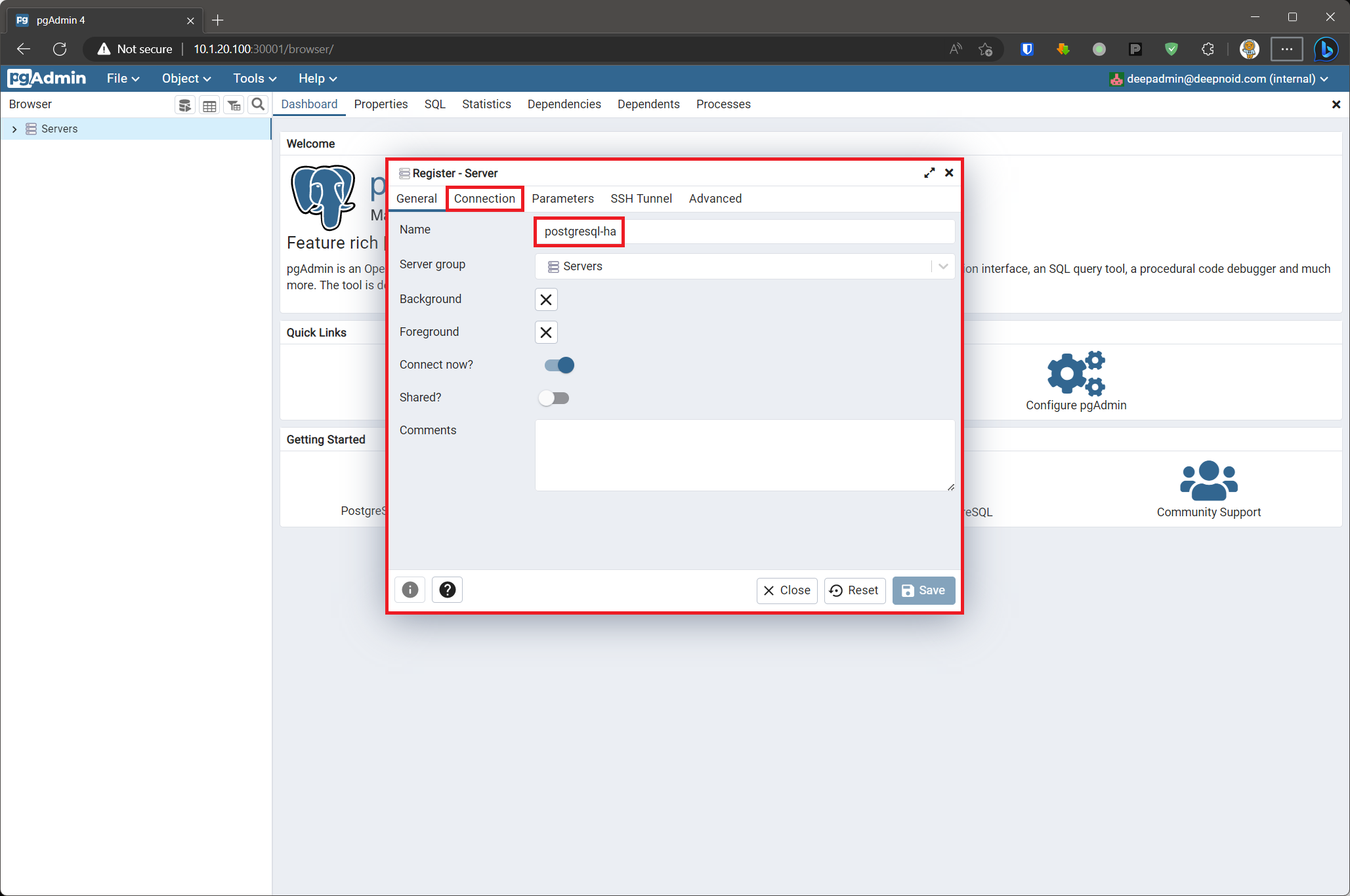This screenshot has width=1350, height=896.
Task: Switch to the SSH Tunnel tab
Action: (641, 199)
